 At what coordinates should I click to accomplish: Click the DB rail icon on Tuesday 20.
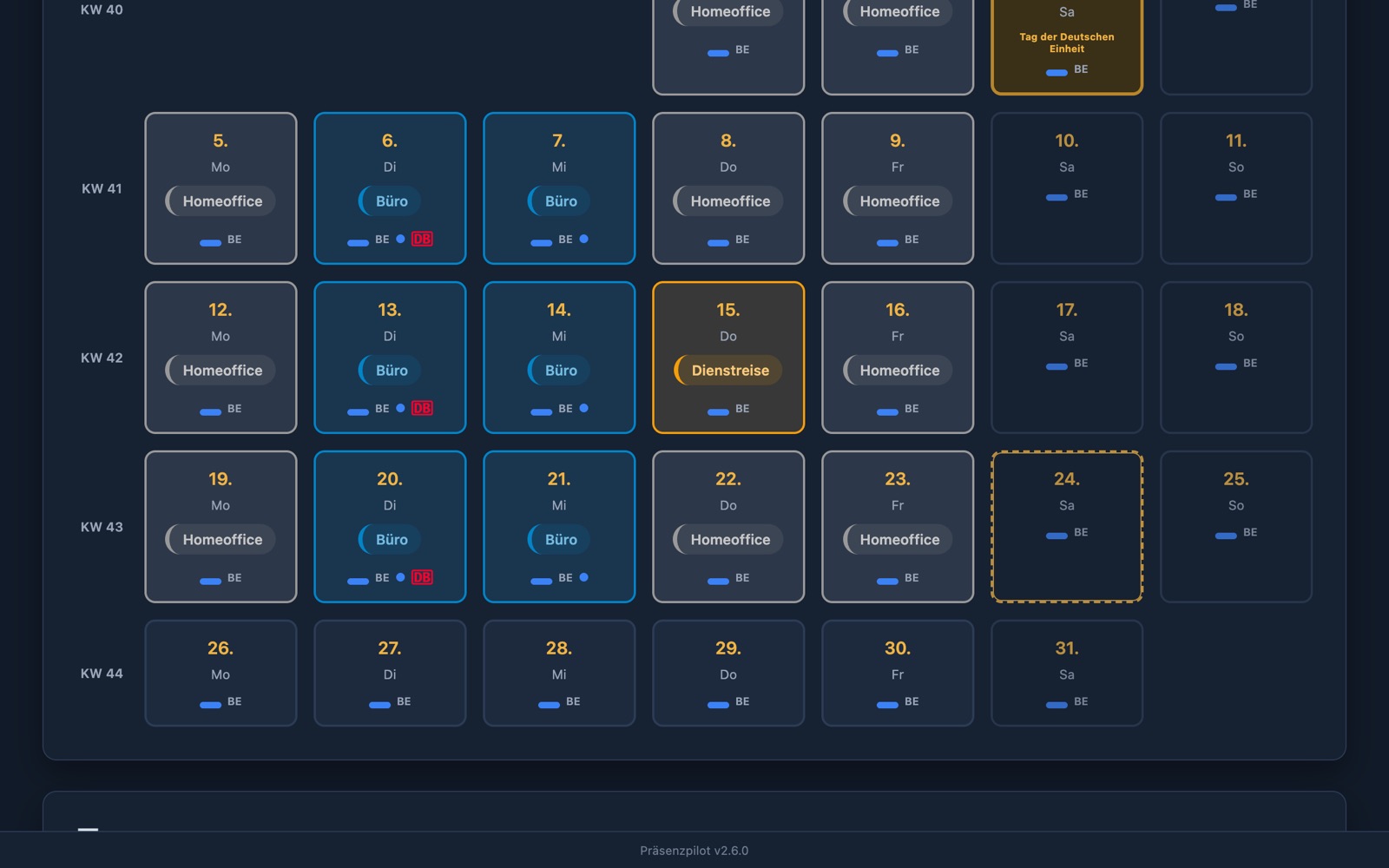click(x=422, y=577)
